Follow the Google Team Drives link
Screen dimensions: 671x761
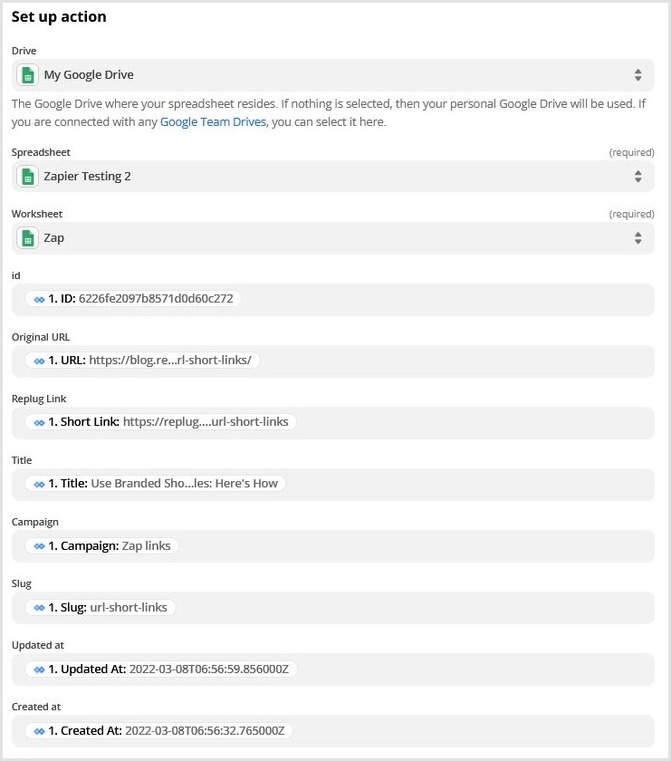[x=213, y=122]
